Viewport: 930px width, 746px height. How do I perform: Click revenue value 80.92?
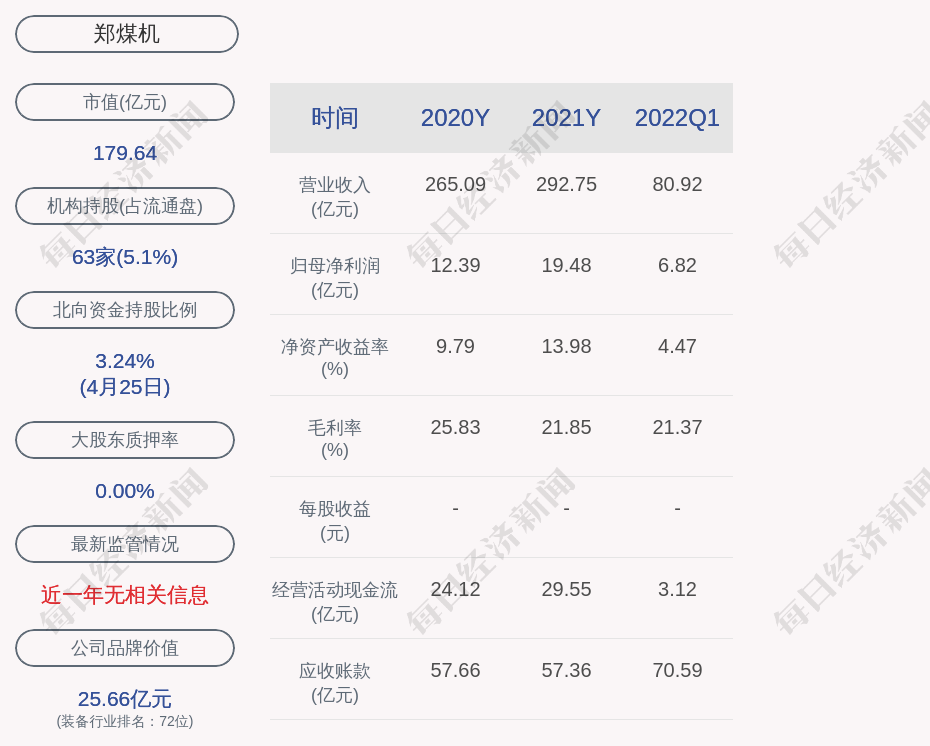click(x=677, y=184)
